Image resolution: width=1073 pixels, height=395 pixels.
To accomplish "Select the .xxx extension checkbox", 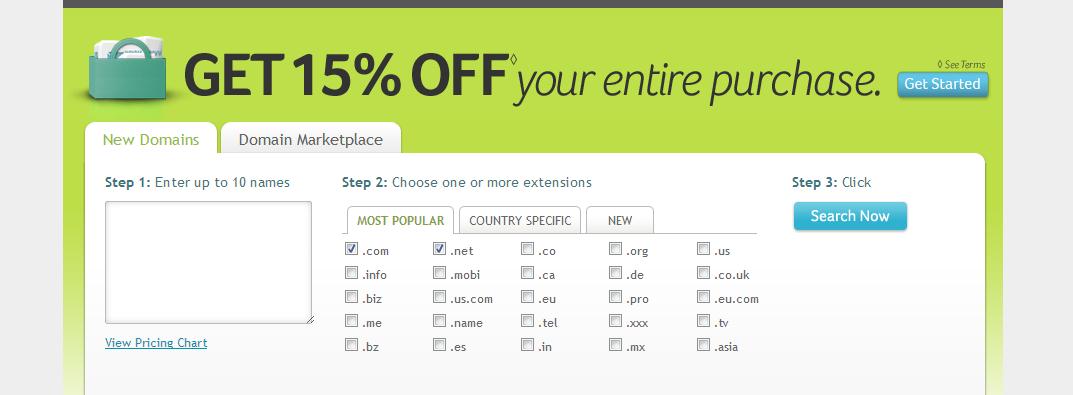I will pyautogui.click(x=615, y=320).
